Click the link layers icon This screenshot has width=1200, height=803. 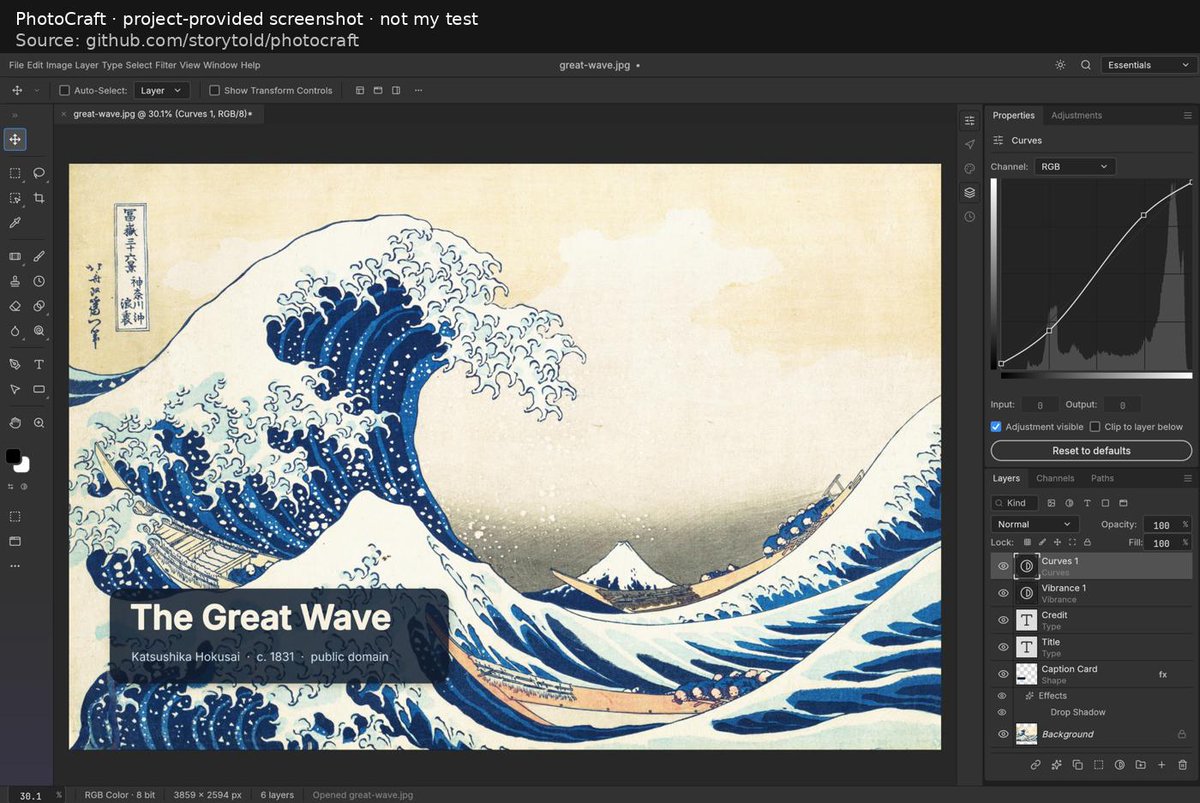point(1036,765)
